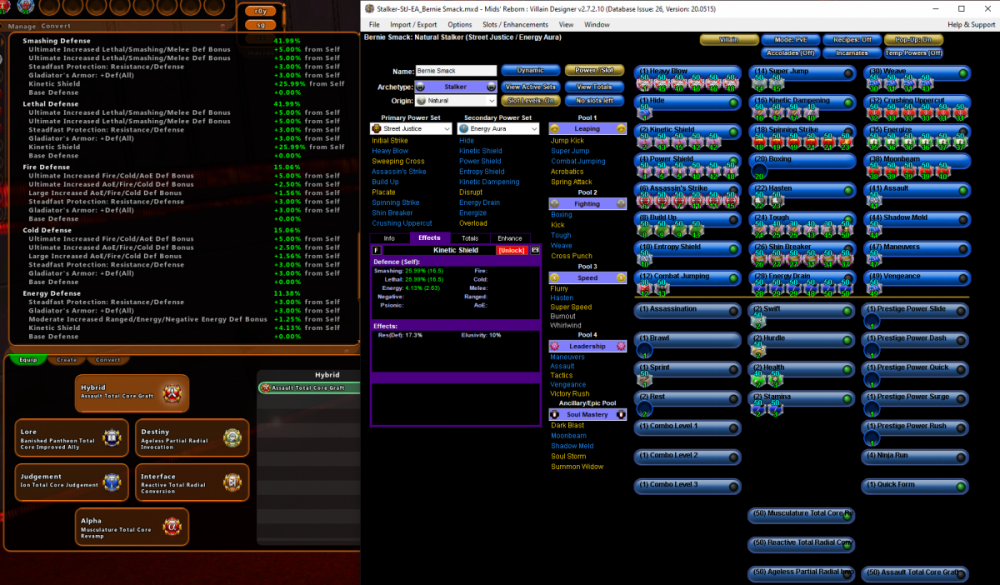Expand the Primary Power Set Street Justice dropdown

coord(410,129)
